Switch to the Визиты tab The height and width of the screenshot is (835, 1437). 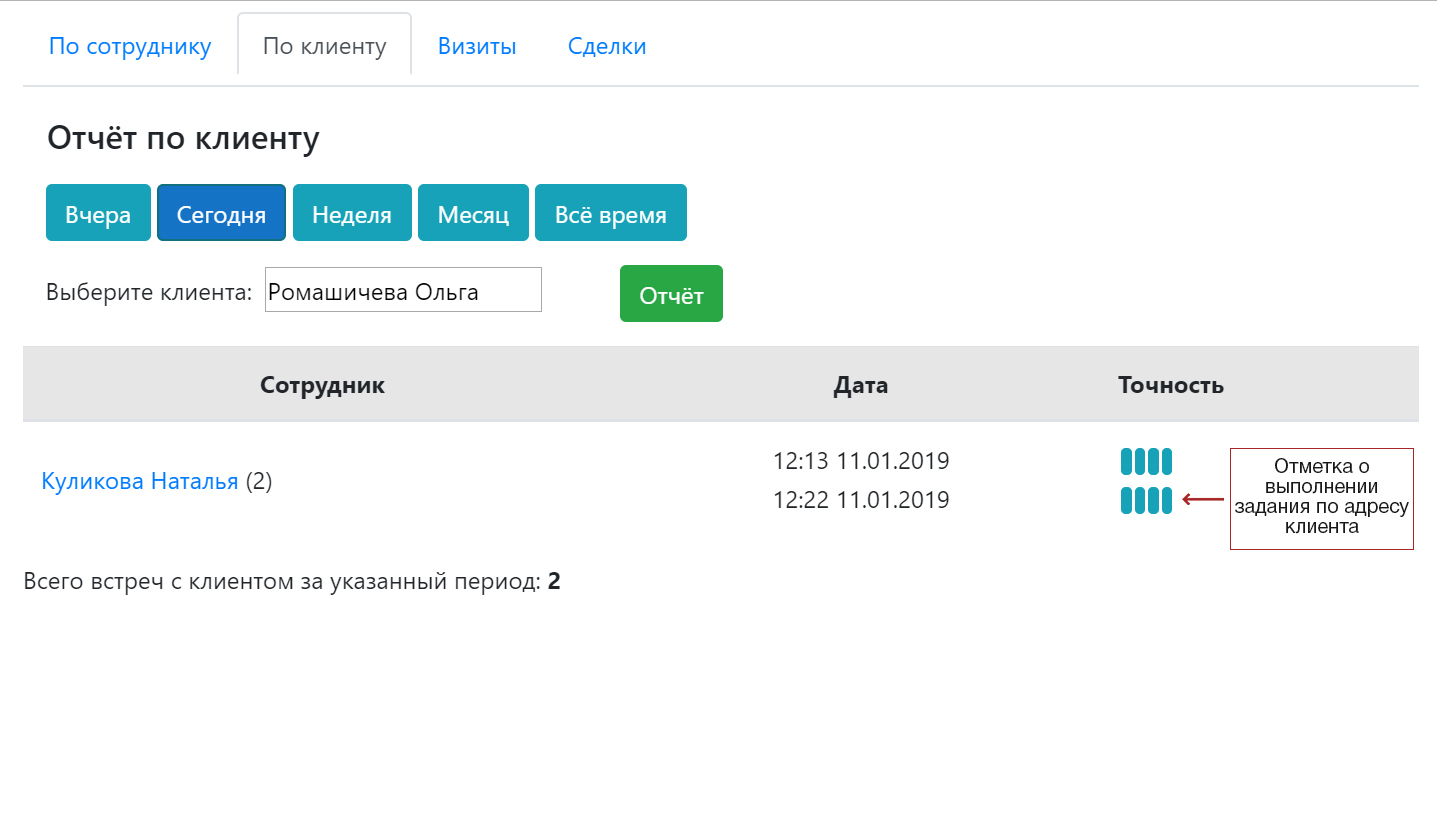click(x=477, y=46)
